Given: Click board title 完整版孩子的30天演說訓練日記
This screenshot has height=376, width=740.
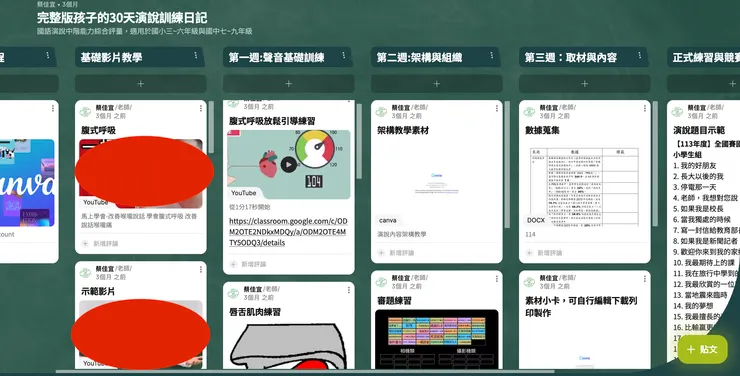Looking at the screenshot, I should 122,18.
